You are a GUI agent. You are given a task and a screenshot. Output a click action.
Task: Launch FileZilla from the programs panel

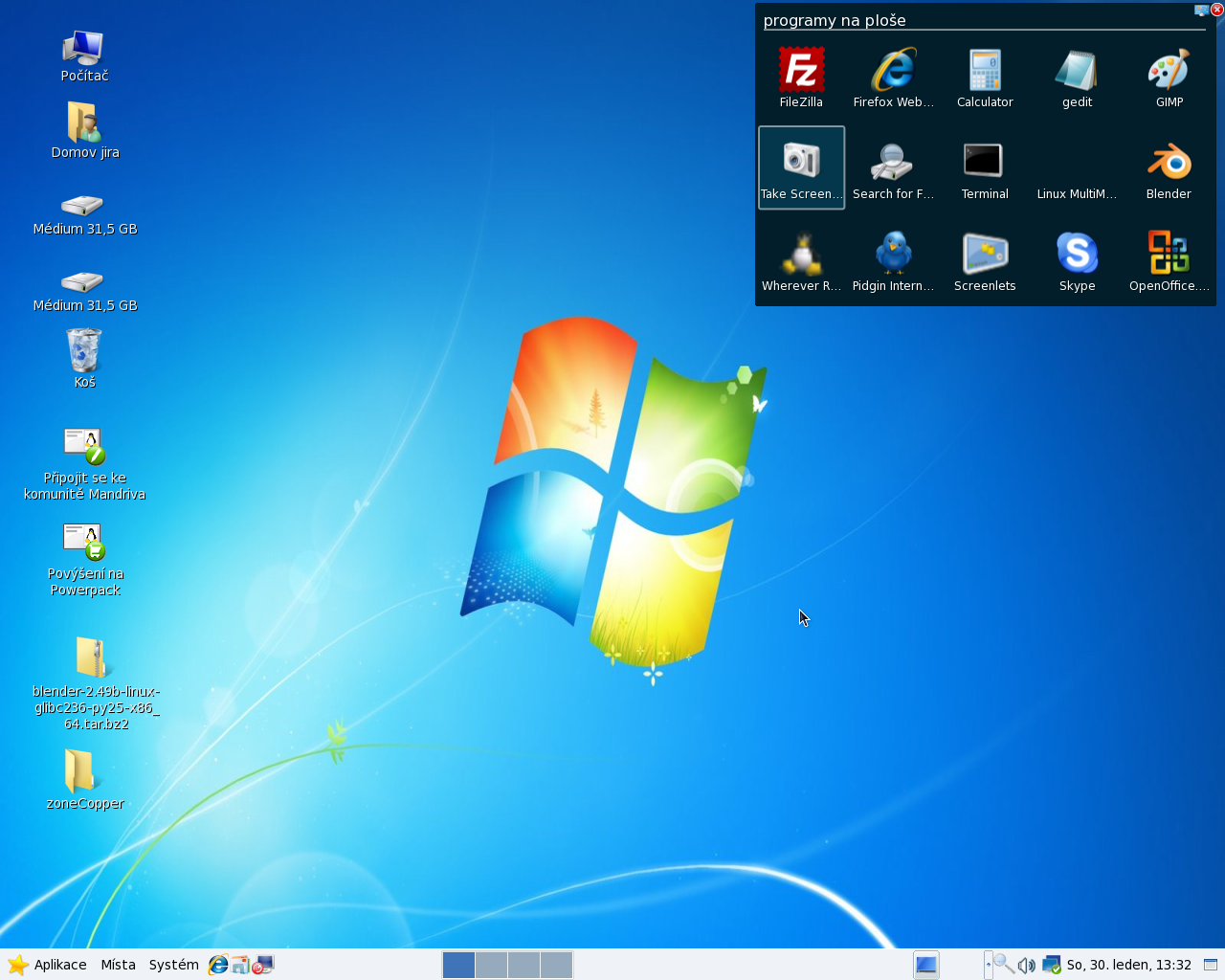point(801,77)
